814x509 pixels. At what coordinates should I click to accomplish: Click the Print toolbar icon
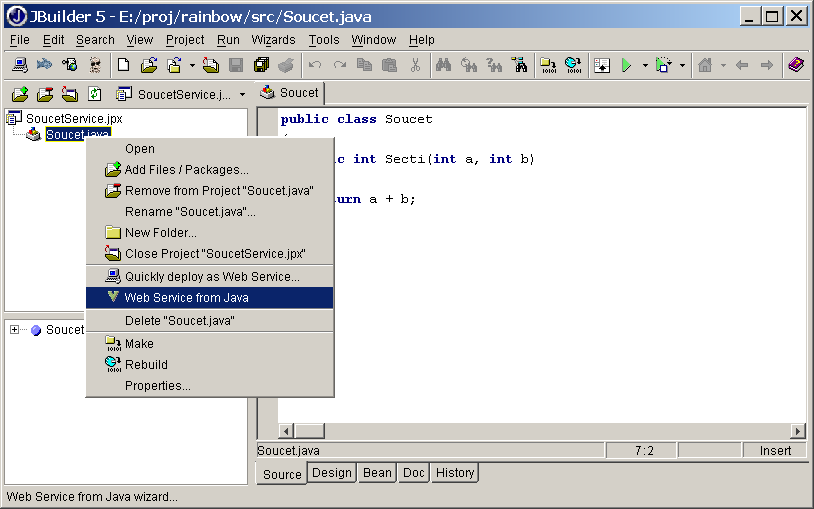(286, 65)
